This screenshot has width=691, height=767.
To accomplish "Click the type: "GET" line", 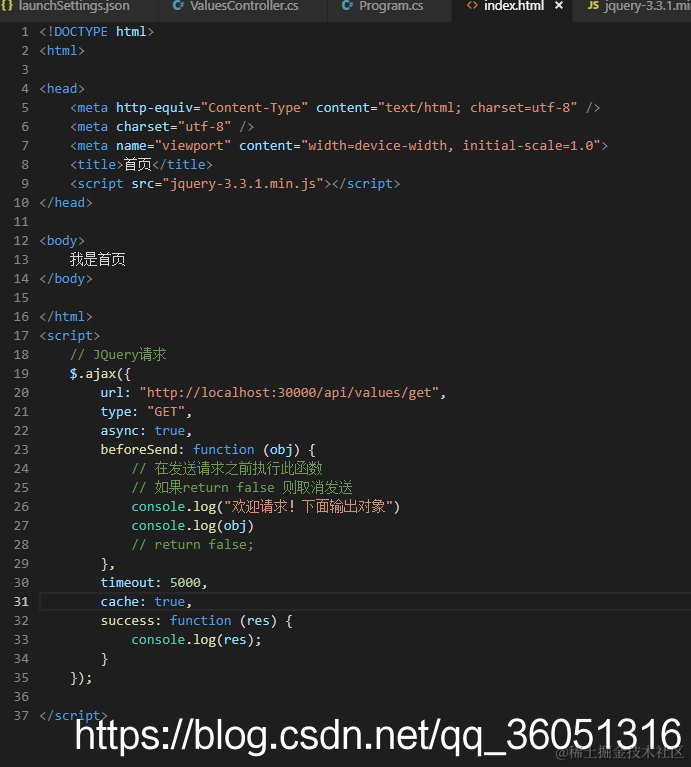I will [146, 412].
